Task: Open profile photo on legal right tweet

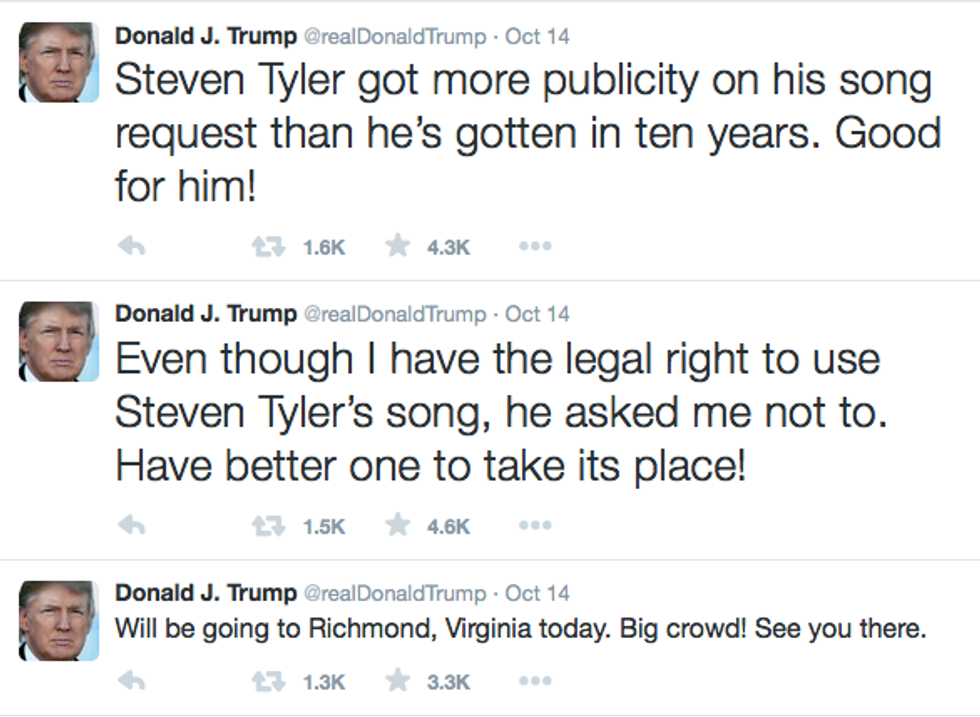Action: click(59, 341)
